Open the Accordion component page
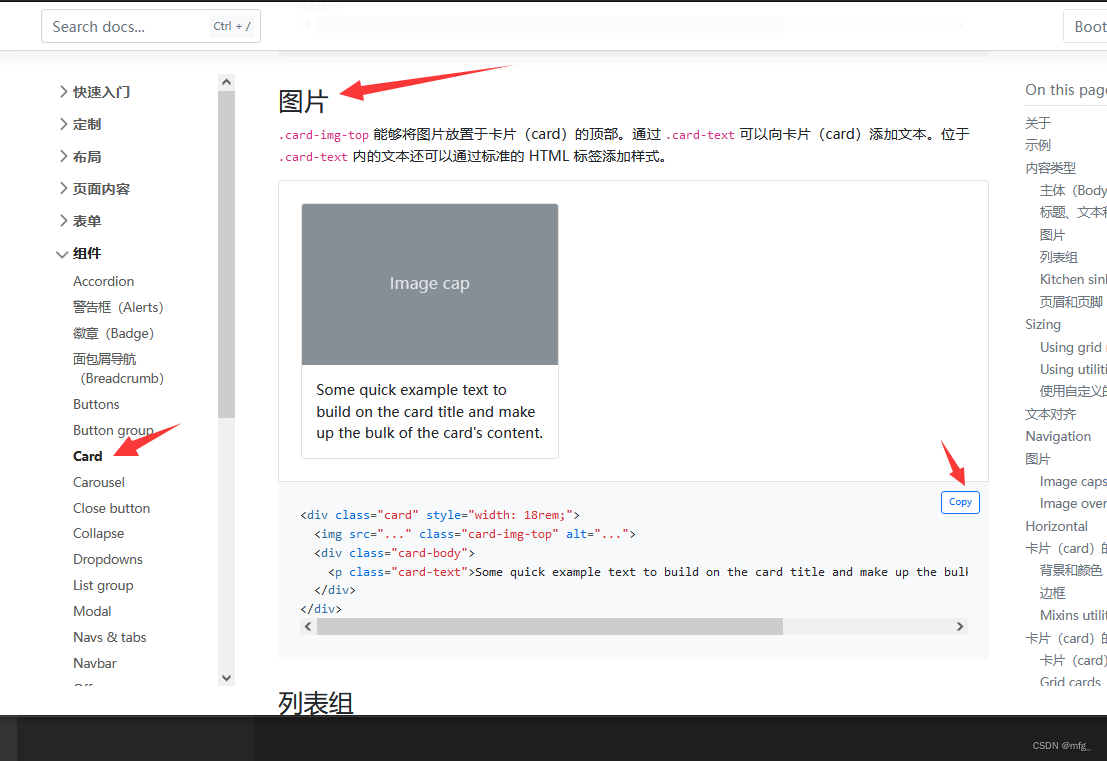1107x761 pixels. pos(103,281)
